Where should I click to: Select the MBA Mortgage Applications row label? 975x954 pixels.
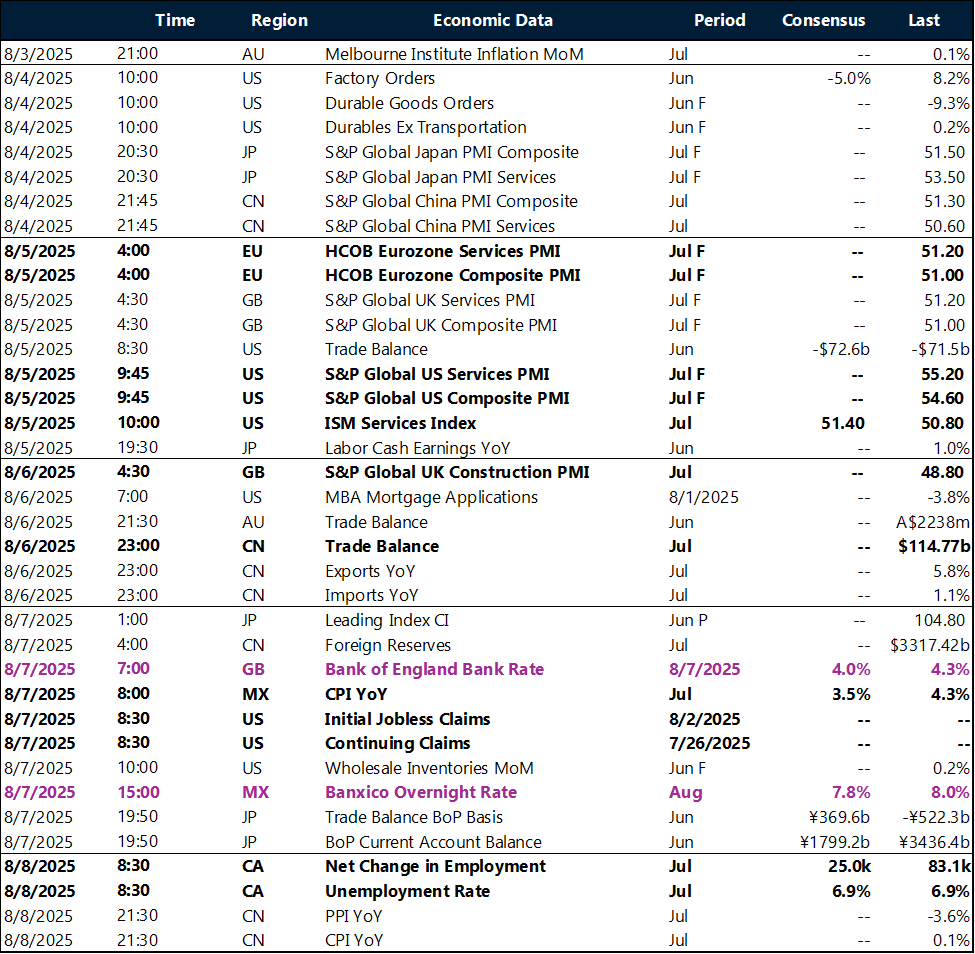click(x=431, y=497)
